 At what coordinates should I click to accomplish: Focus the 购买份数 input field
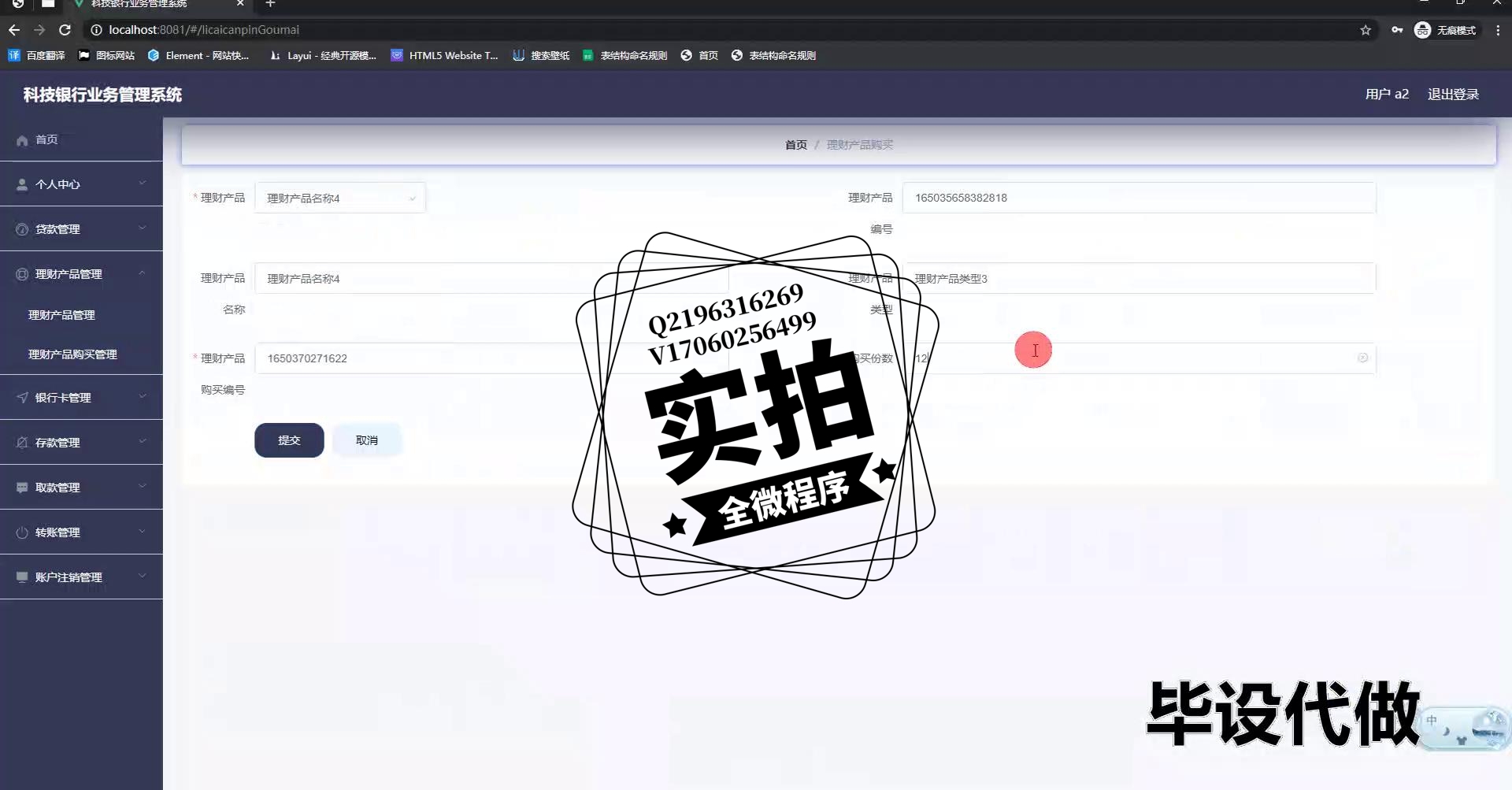click(x=1139, y=358)
